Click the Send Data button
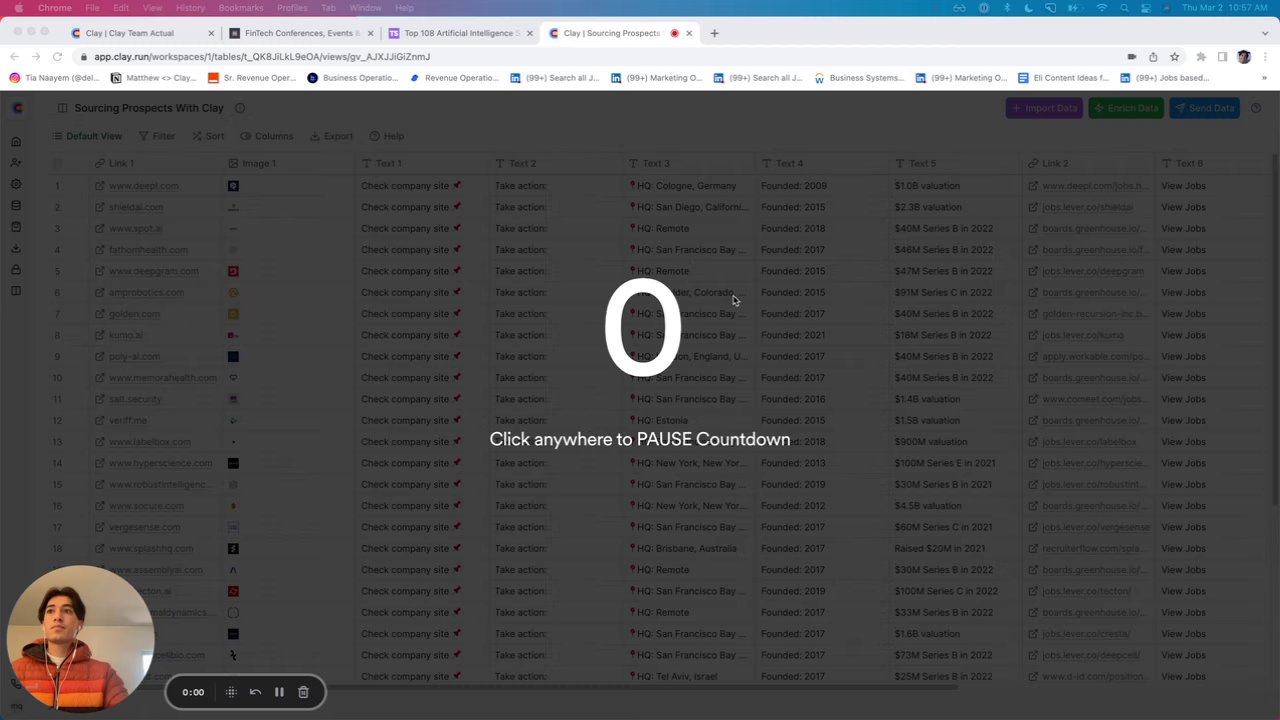This screenshot has height=720, width=1280. click(1205, 108)
